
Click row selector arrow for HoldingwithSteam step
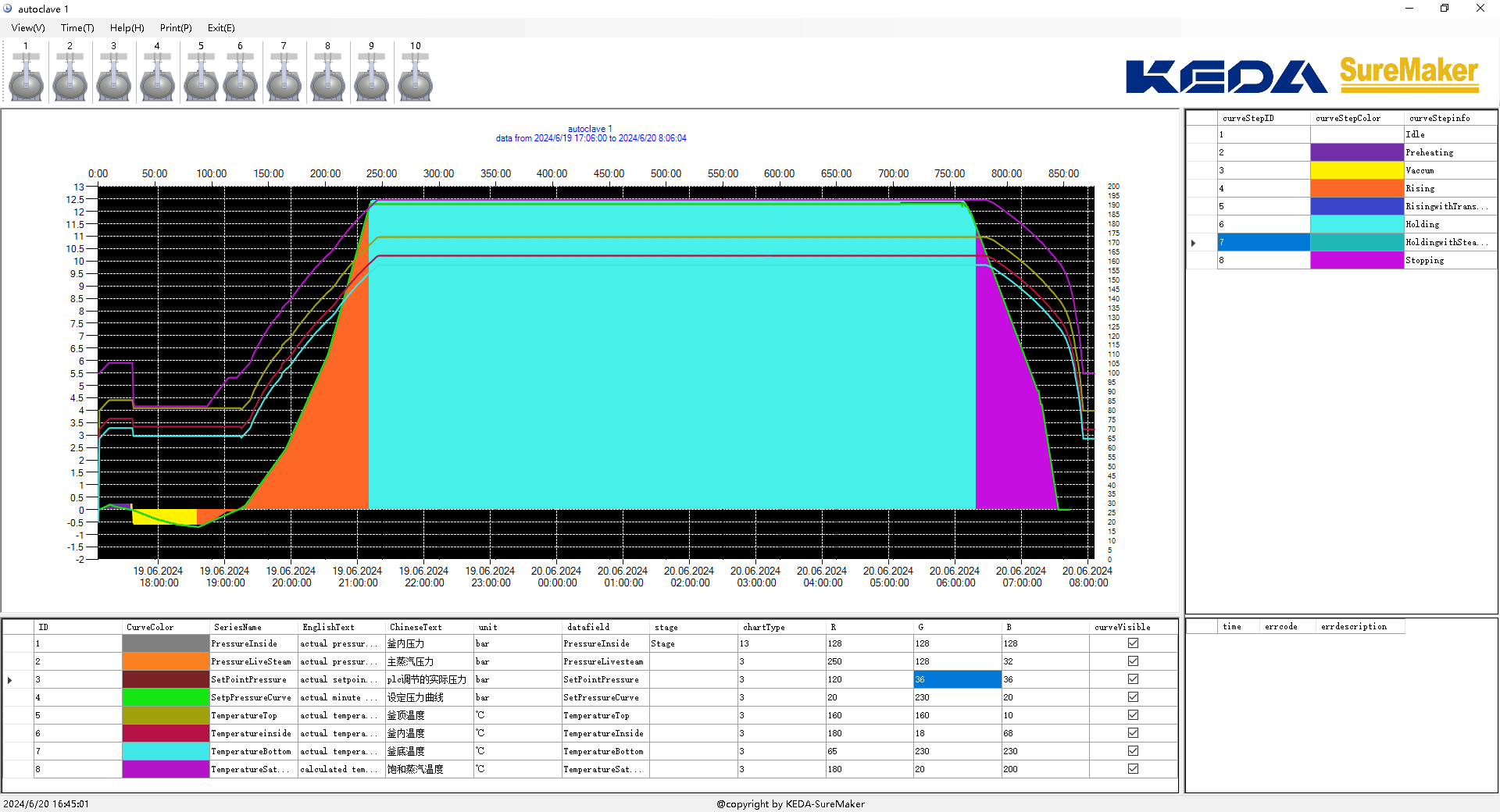[x=1194, y=243]
